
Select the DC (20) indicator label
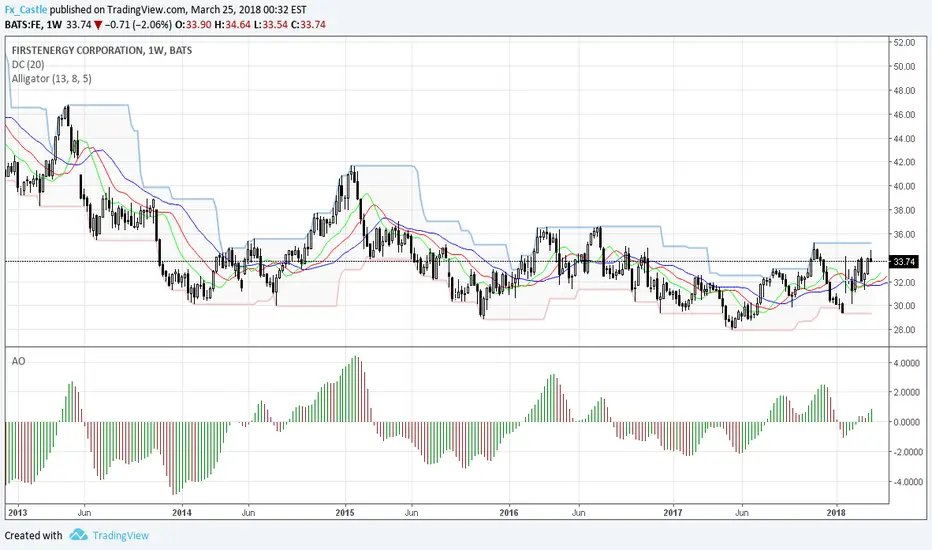click(x=28, y=64)
